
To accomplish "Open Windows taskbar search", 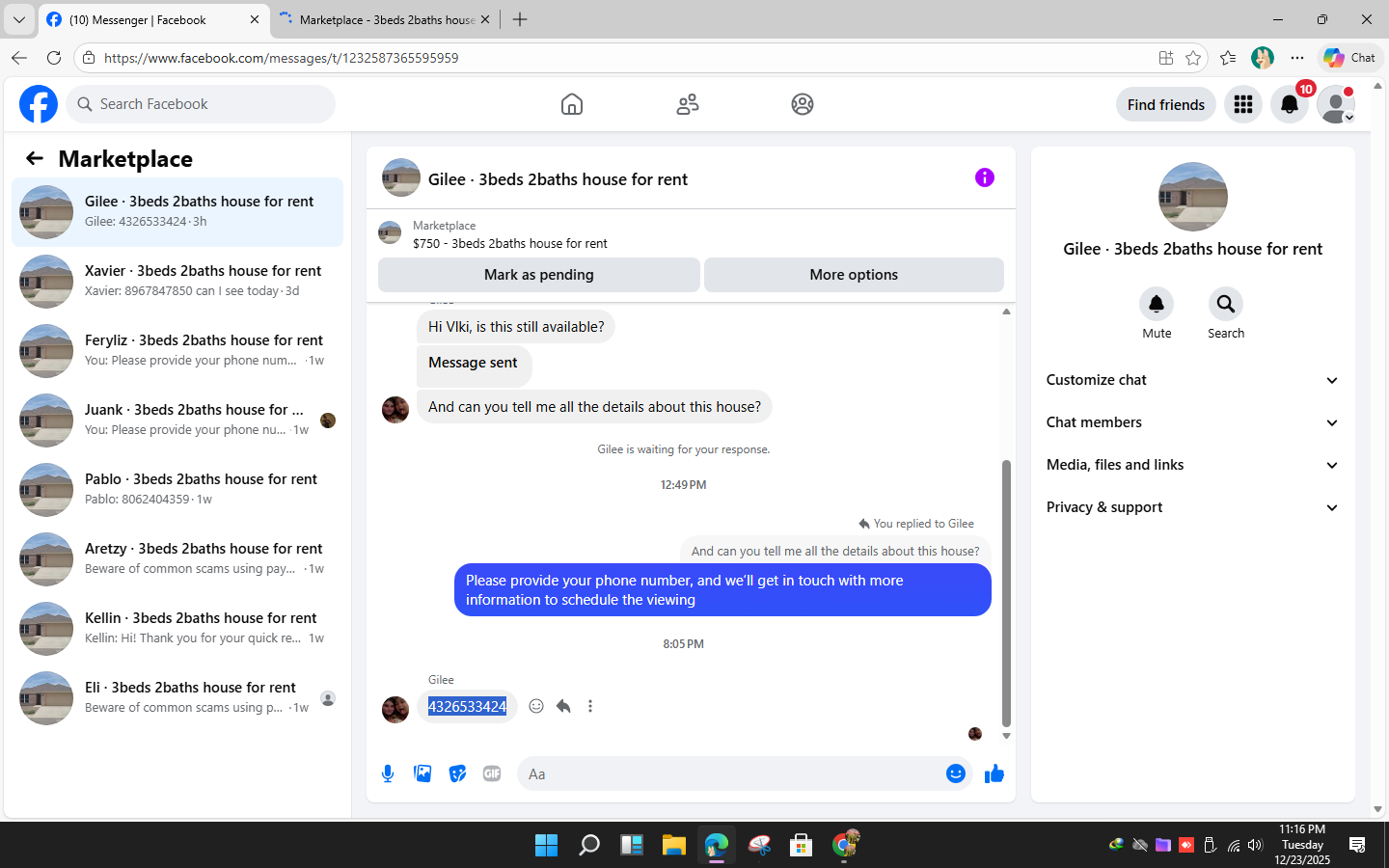I will click(x=588, y=845).
